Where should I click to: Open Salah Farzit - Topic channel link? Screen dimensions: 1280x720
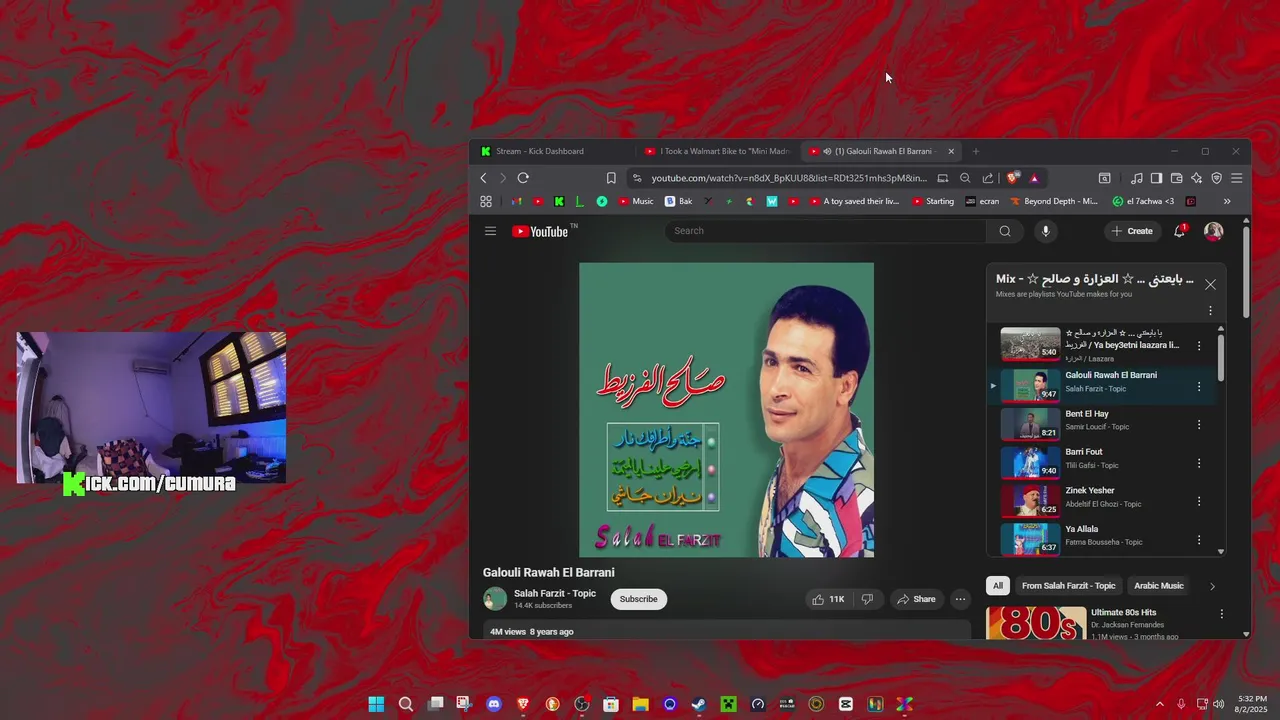[x=554, y=593]
